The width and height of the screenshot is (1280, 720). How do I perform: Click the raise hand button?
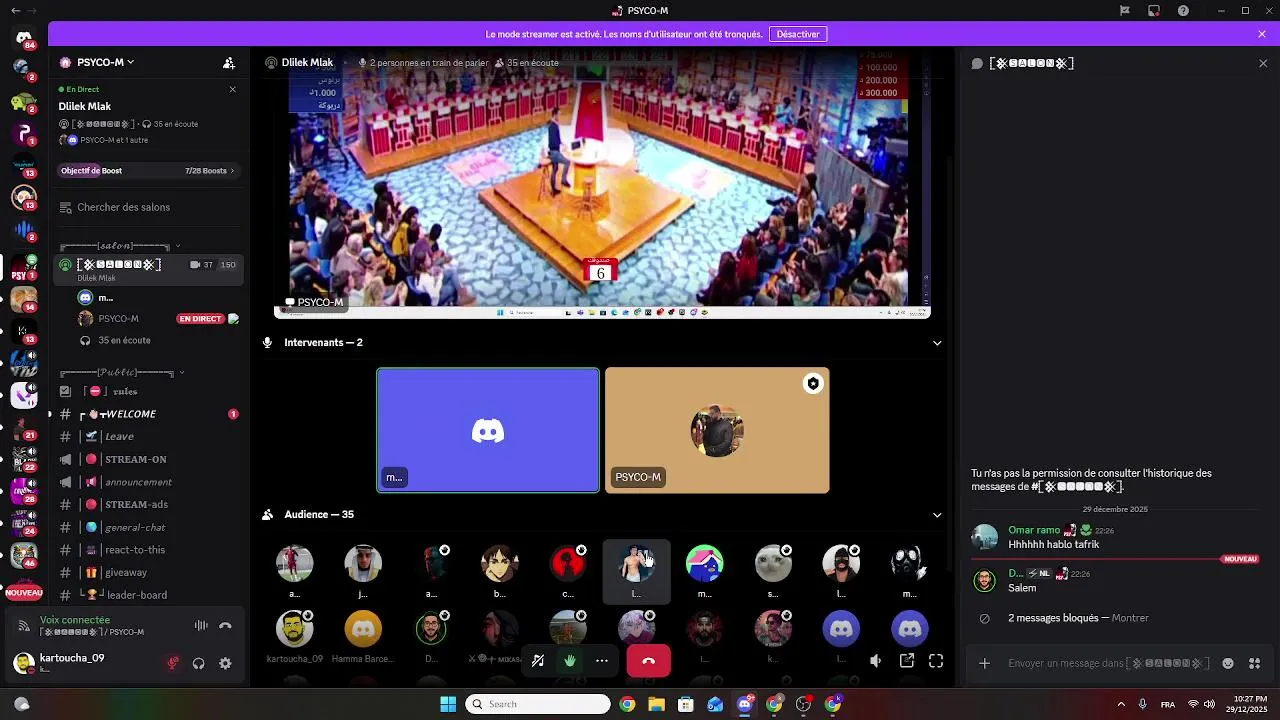click(570, 661)
